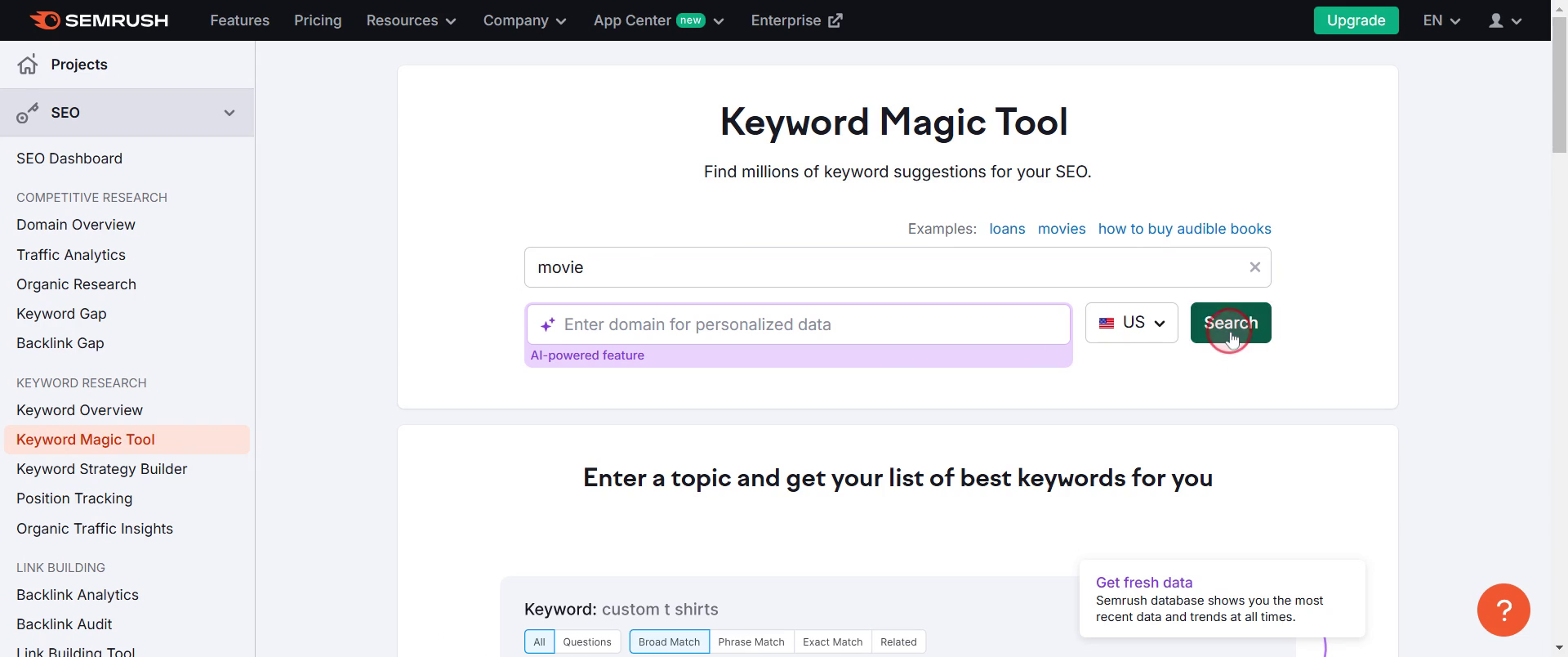Open Keyword Overview in sidebar
The width and height of the screenshot is (1568, 657).
coord(79,410)
